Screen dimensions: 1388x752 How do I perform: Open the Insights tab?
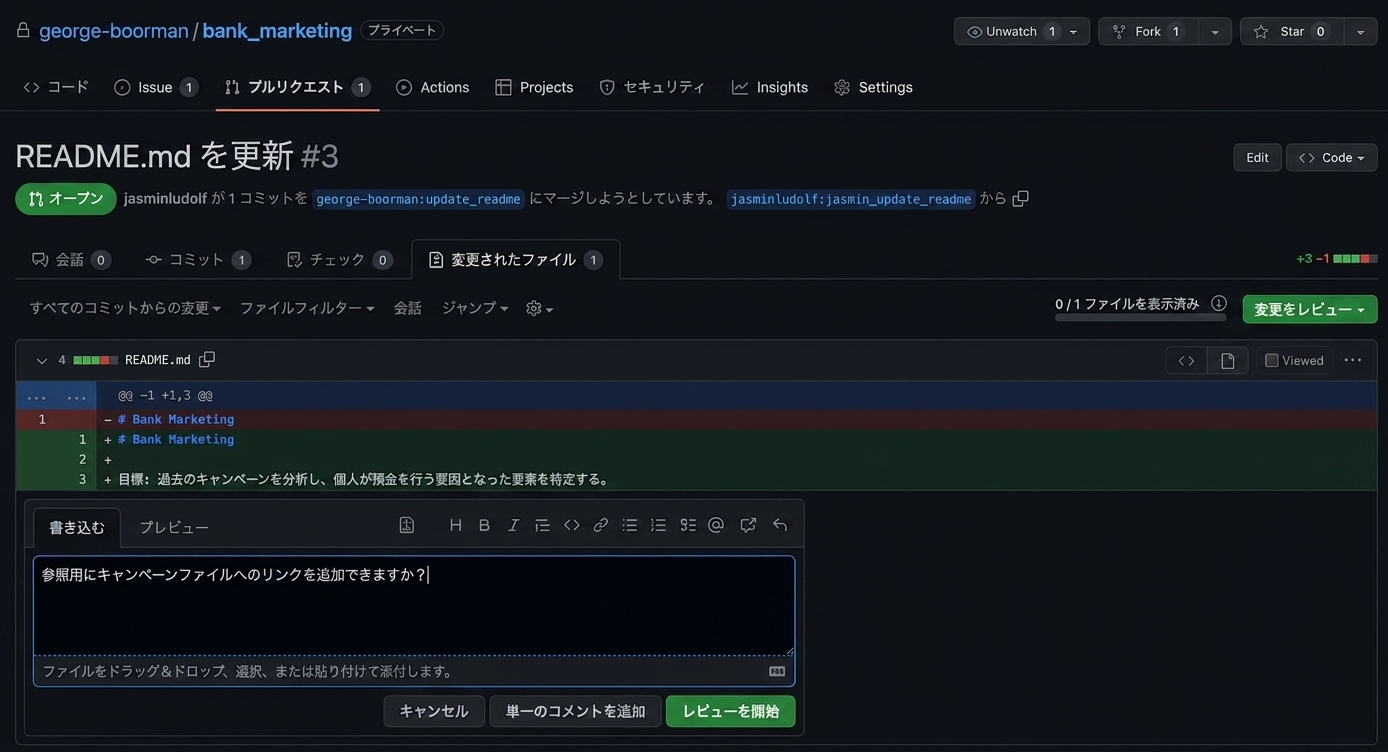(770, 87)
